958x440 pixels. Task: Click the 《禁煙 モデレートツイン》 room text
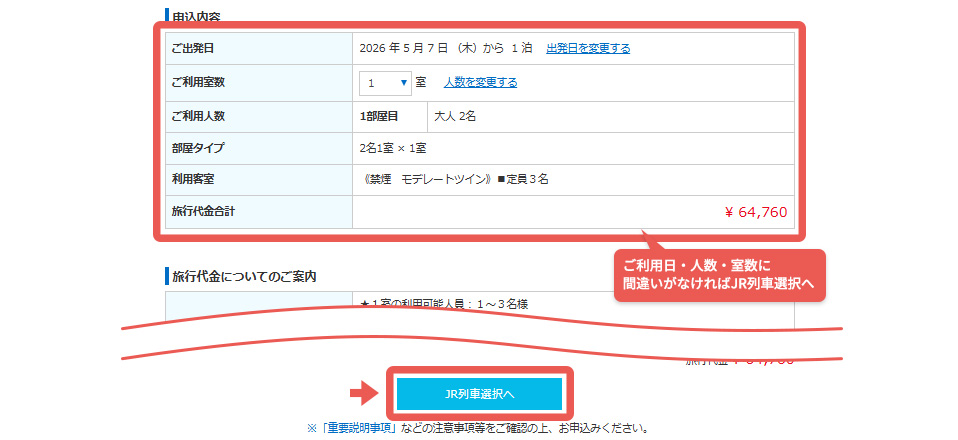428,180
